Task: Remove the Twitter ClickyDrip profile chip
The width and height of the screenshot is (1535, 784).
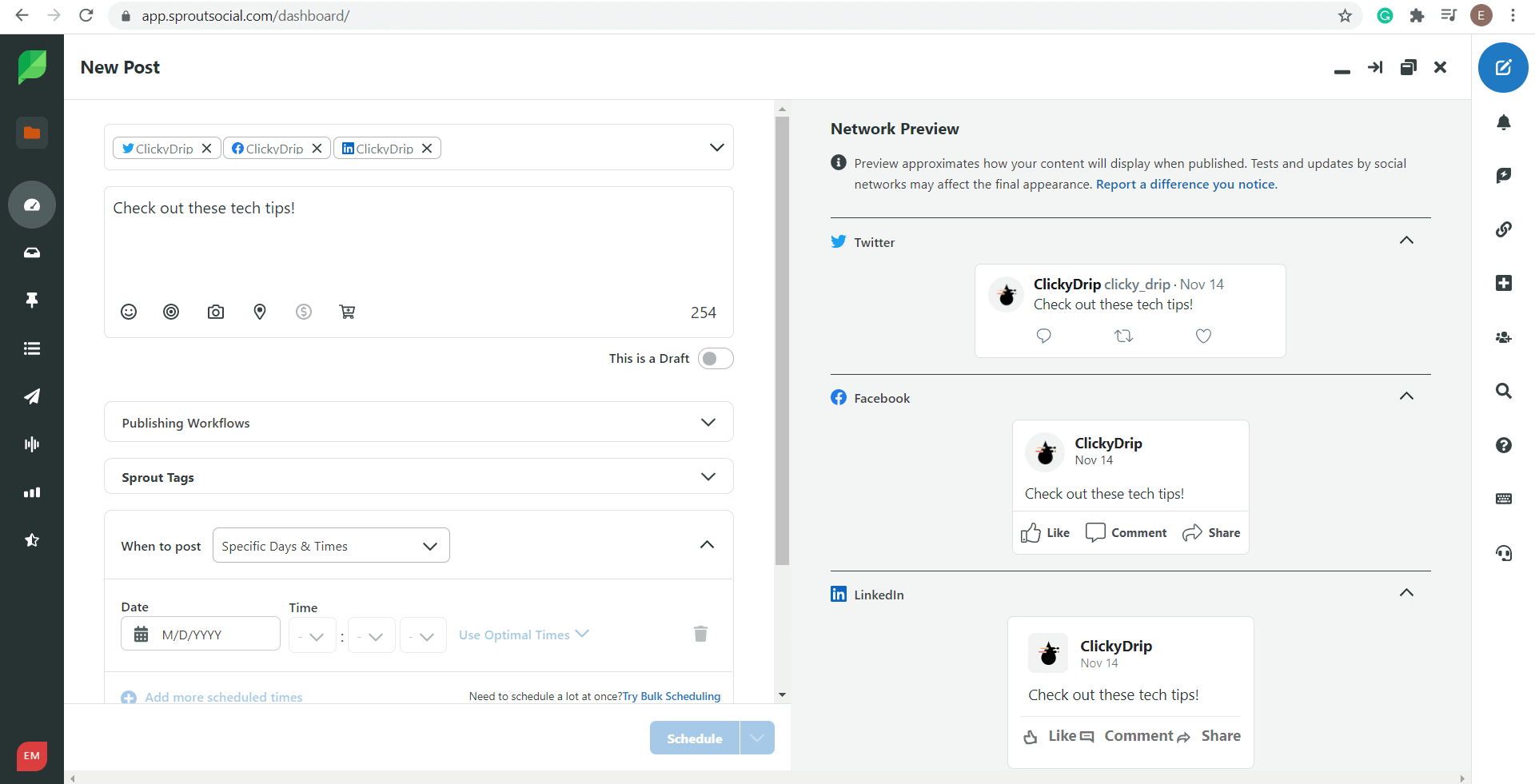Action: pos(206,149)
